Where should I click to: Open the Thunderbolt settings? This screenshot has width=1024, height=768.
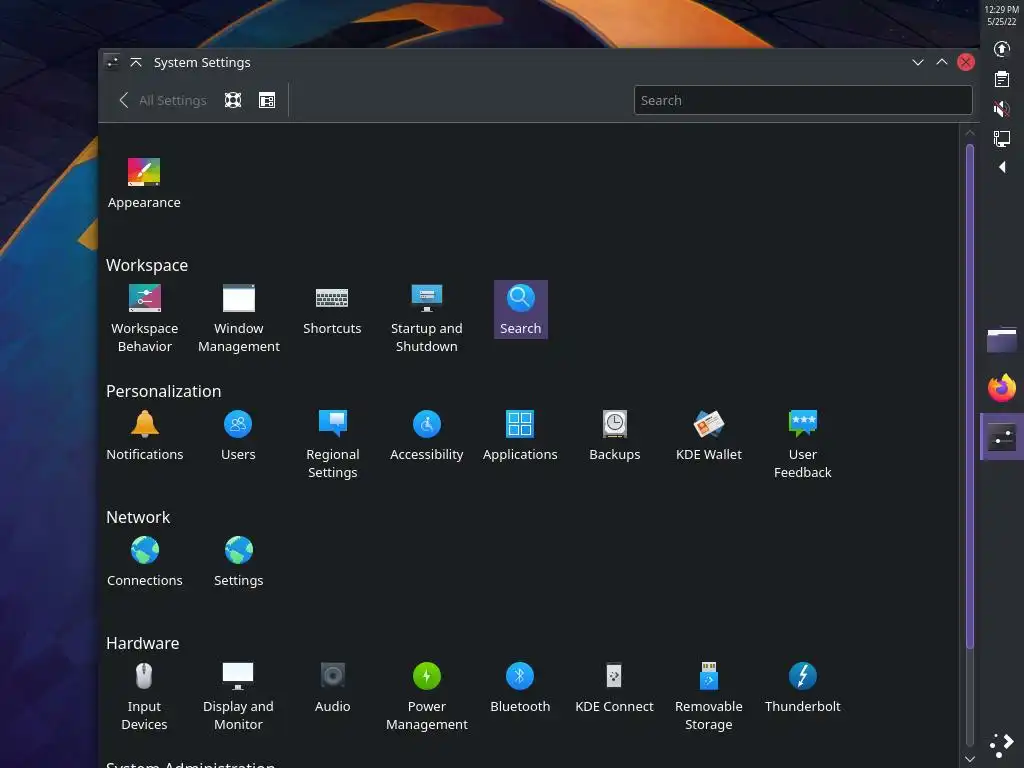tap(803, 688)
